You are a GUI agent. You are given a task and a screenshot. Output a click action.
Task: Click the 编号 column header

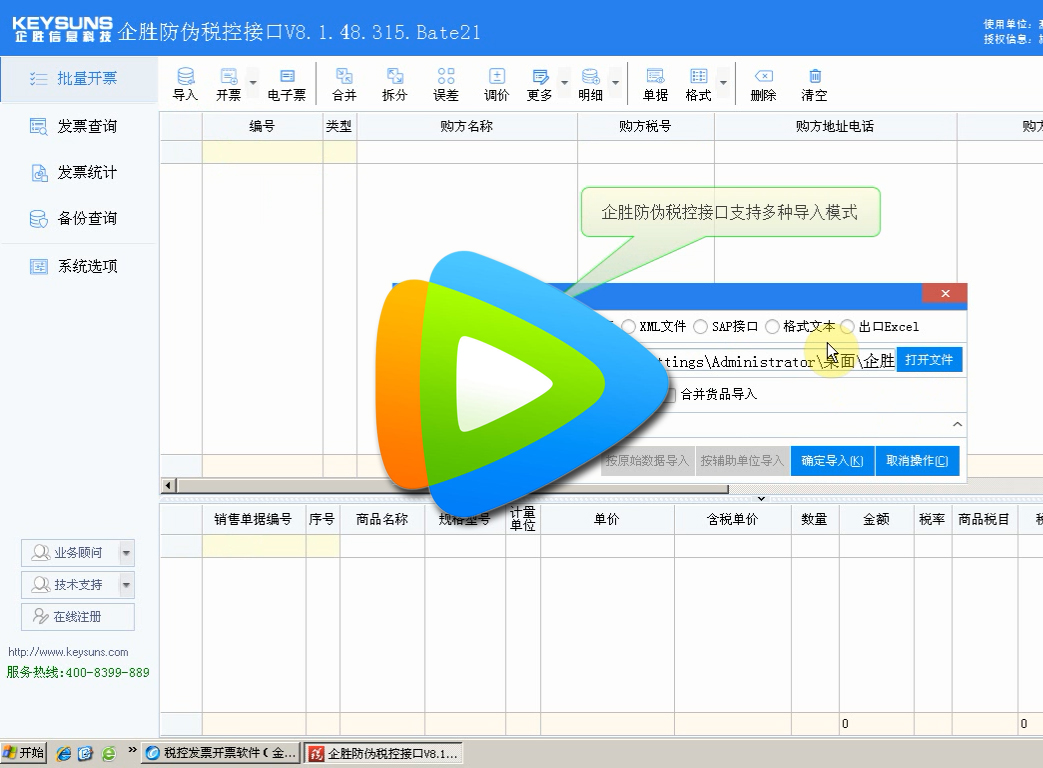point(262,126)
